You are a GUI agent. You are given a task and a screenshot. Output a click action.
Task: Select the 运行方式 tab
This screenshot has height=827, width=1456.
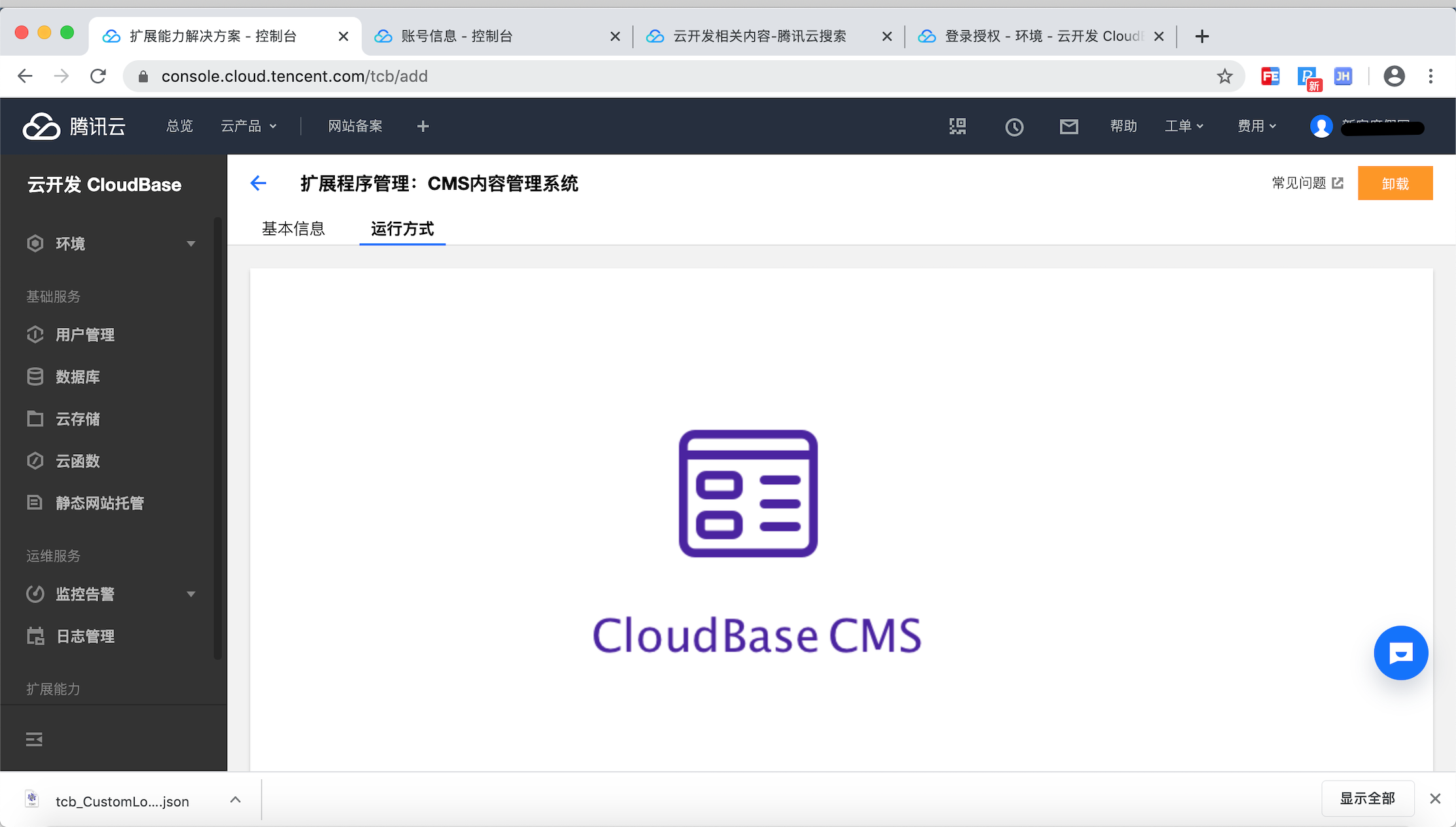click(402, 229)
